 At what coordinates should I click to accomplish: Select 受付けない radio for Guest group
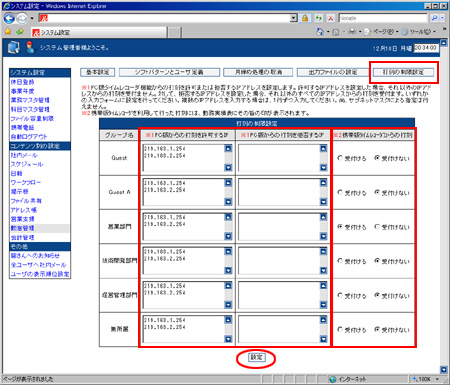tap(377, 158)
